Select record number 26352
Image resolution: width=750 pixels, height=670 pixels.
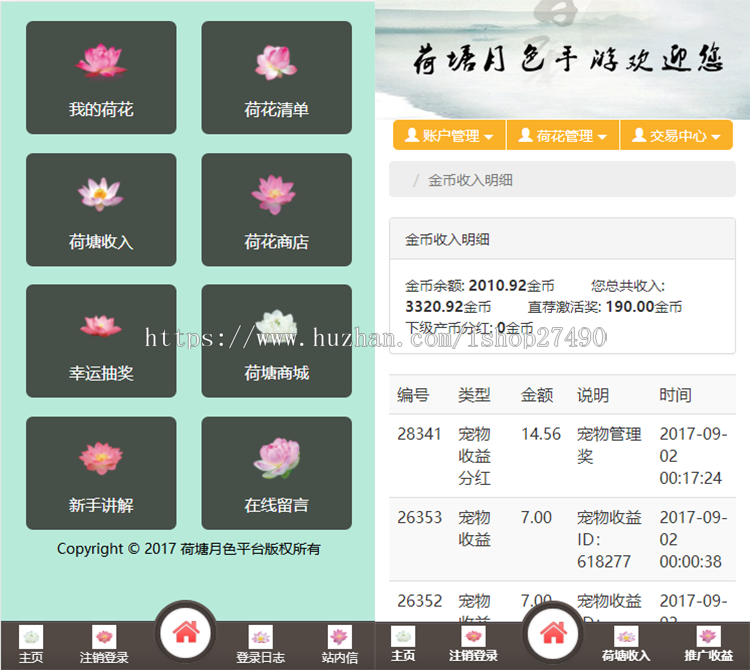coord(419,601)
